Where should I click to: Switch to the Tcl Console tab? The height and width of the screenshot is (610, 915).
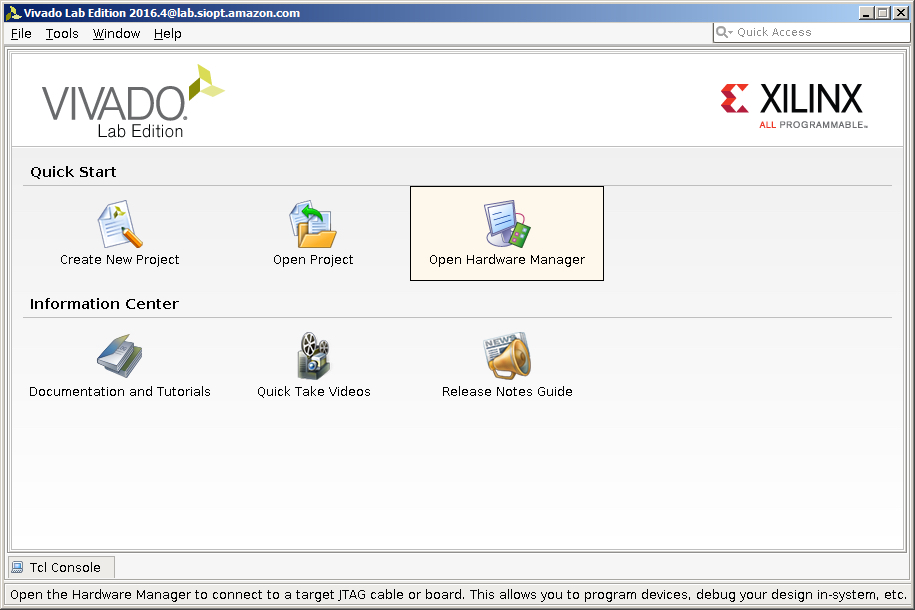tap(61, 567)
